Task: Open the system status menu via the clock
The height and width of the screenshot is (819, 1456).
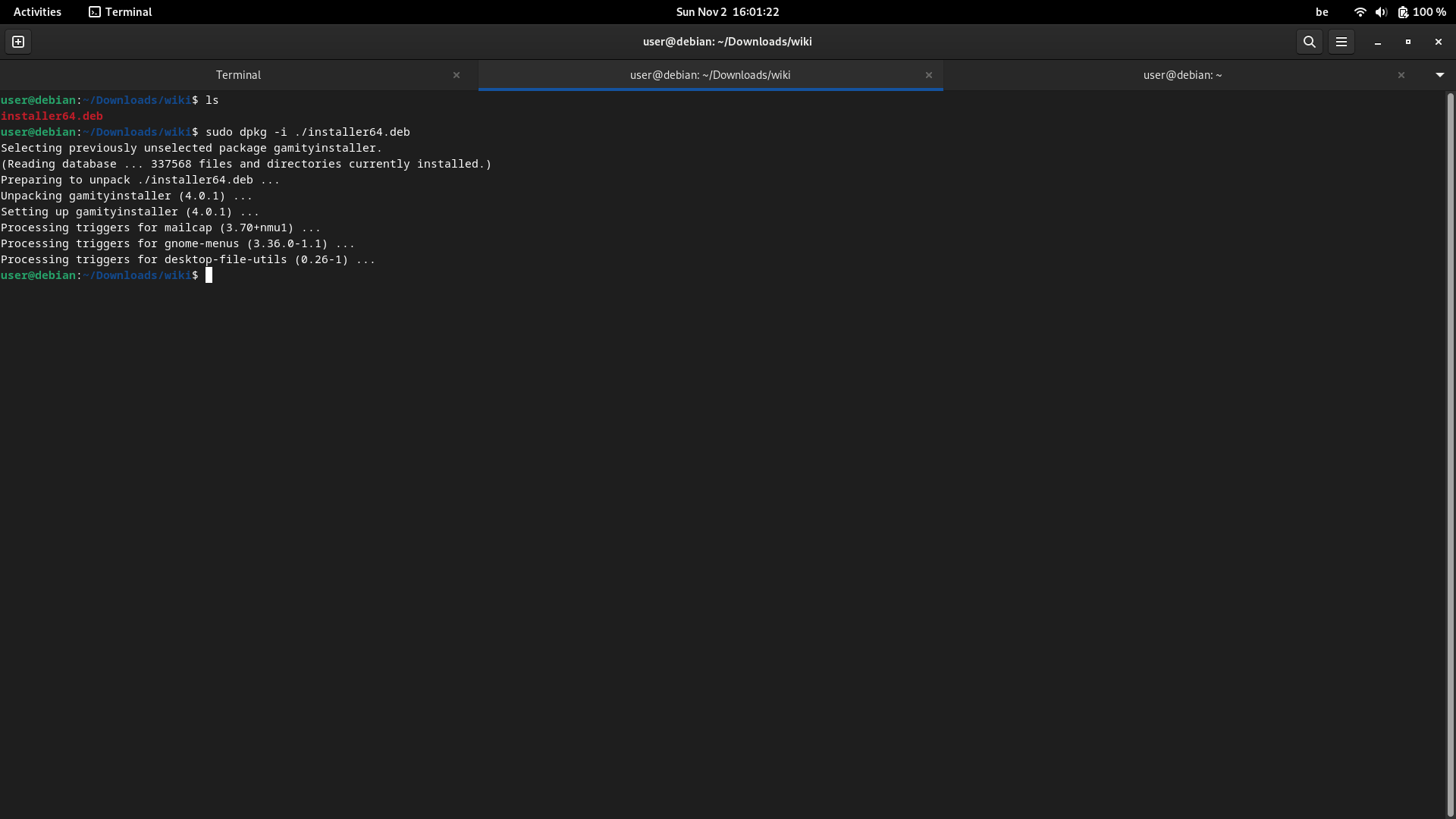Action: click(x=727, y=11)
